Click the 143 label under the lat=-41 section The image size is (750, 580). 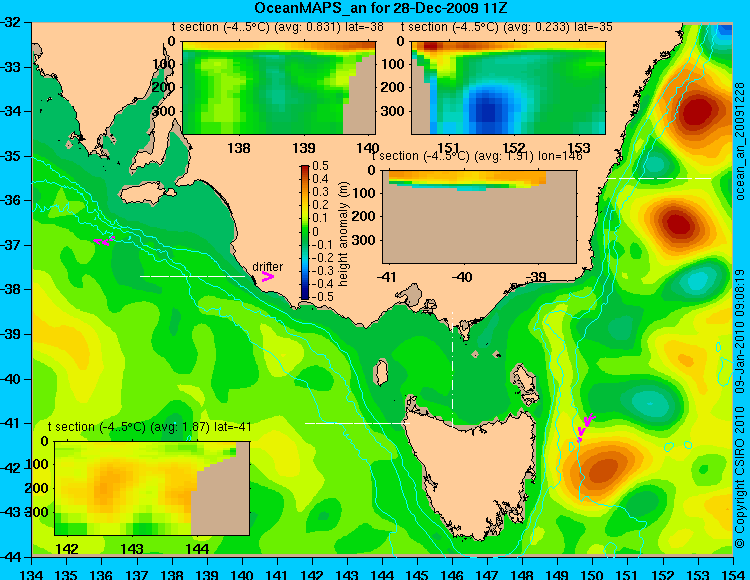pos(132,549)
